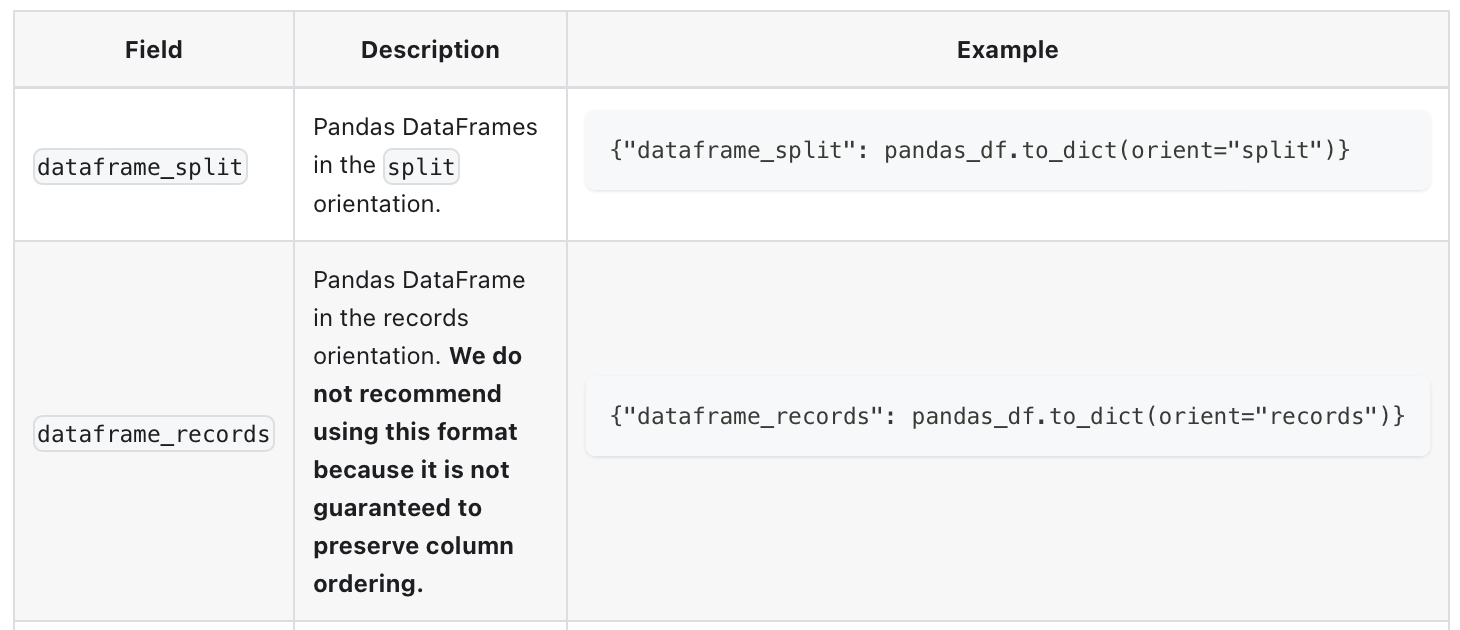Click "Pandas DataFrames" text in split description
This screenshot has height=630, width=1460.
tap(425, 128)
